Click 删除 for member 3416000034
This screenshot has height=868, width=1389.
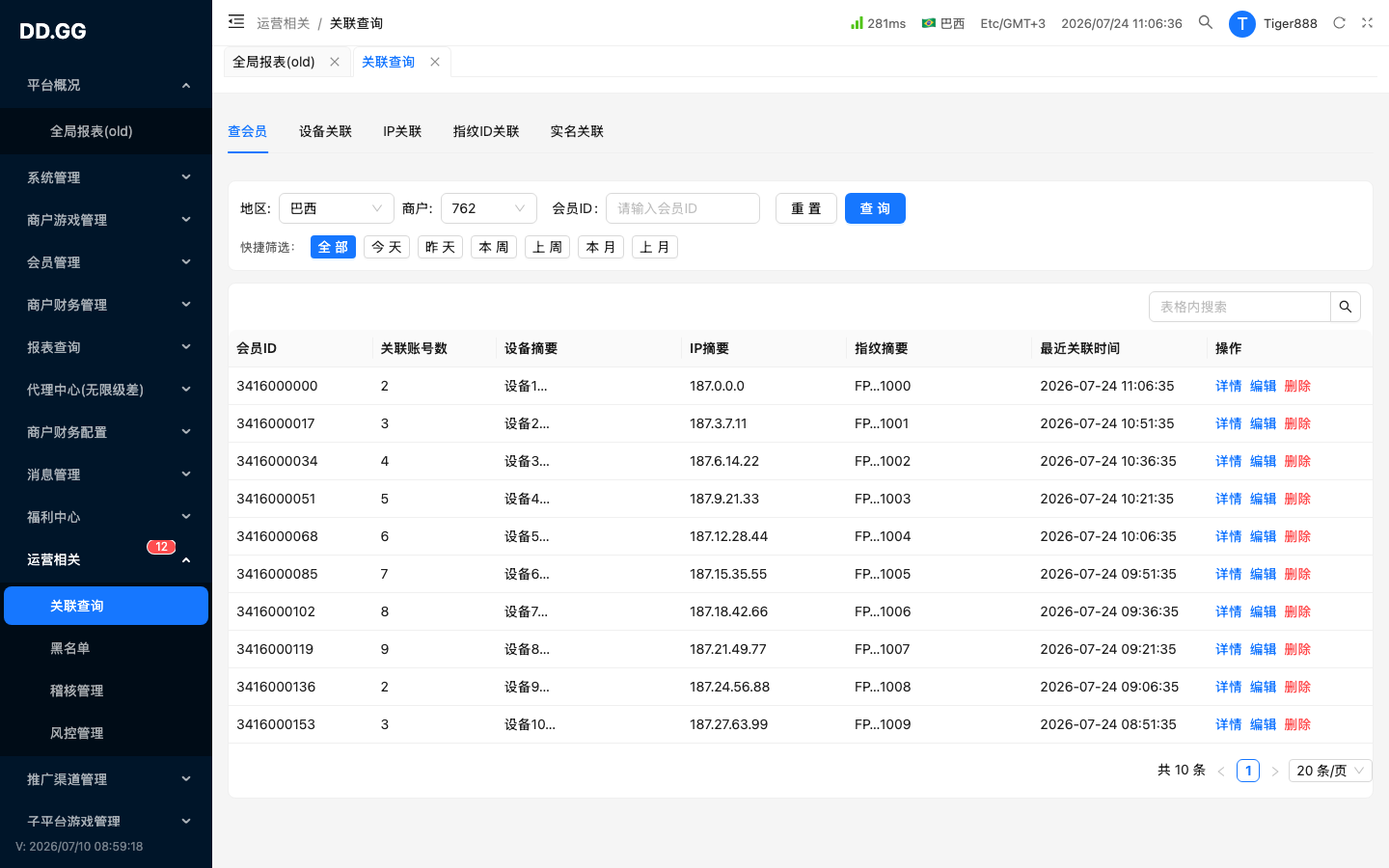(1297, 461)
